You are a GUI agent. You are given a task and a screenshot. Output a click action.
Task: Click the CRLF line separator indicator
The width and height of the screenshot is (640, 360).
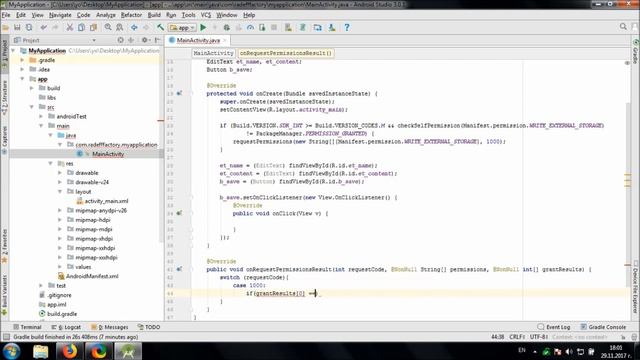click(x=517, y=337)
